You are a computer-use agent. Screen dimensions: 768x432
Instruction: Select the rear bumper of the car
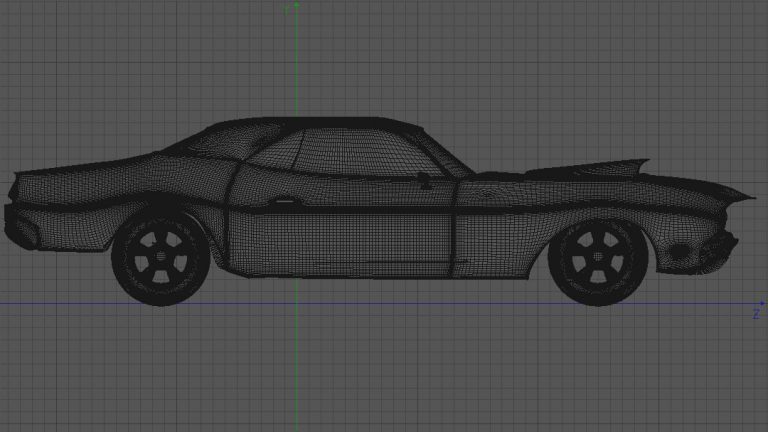point(22,228)
